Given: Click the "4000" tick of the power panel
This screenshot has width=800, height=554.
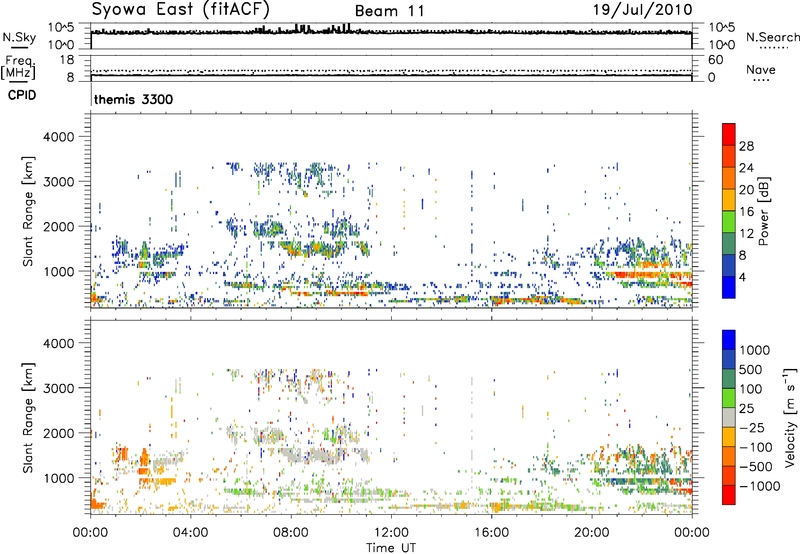Looking at the screenshot, I should [59, 137].
